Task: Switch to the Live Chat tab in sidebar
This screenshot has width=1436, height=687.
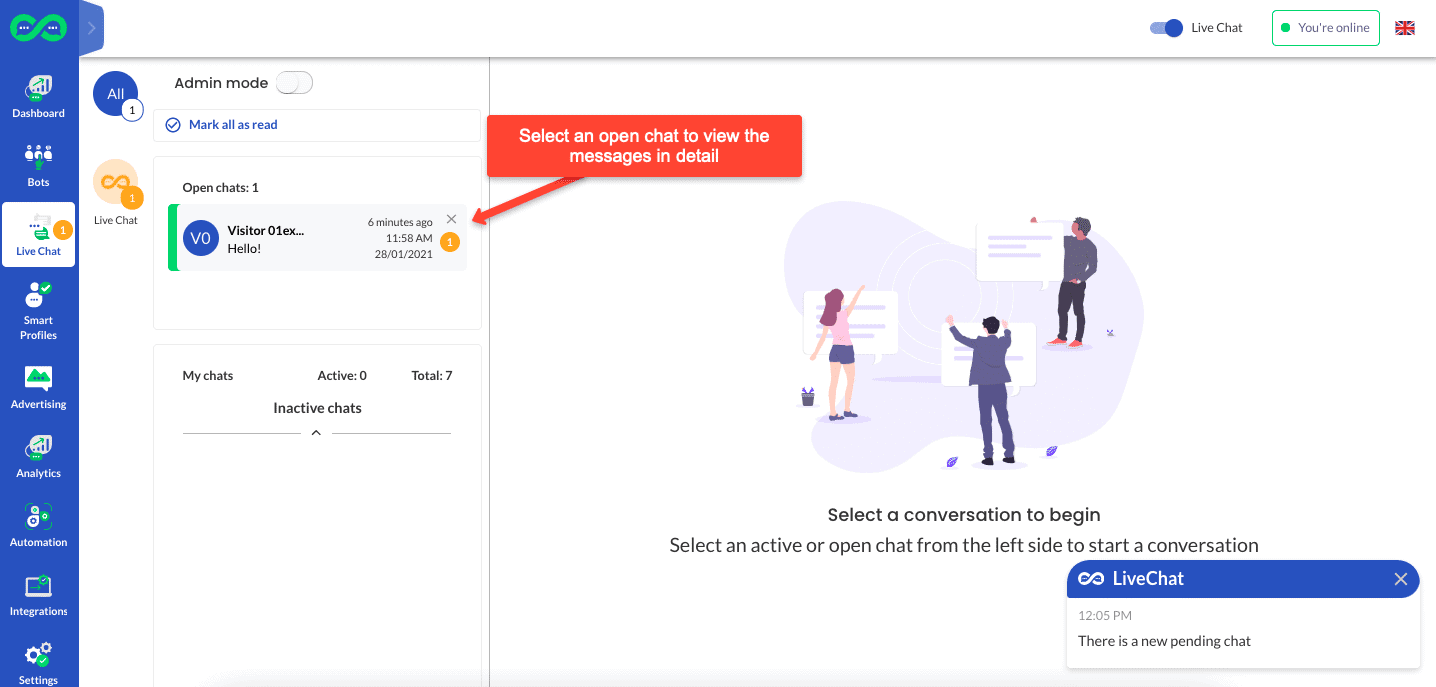Action: tap(38, 234)
